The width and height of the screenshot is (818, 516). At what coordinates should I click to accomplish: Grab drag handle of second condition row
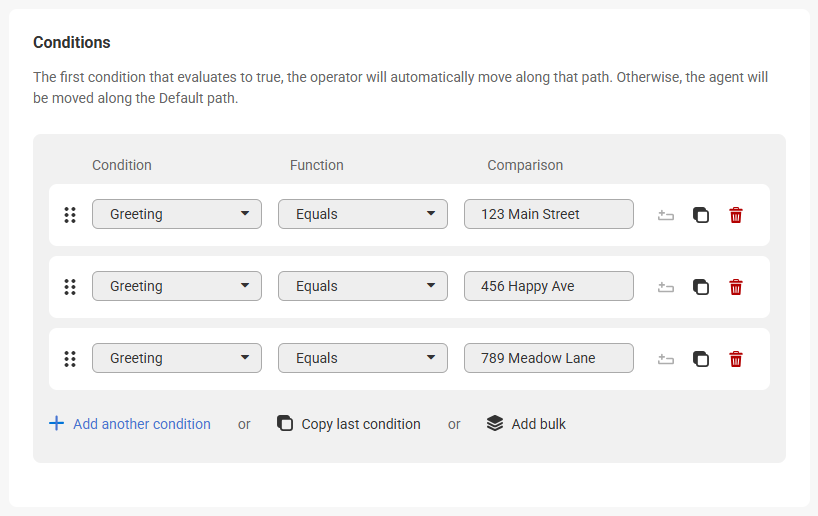[70, 287]
